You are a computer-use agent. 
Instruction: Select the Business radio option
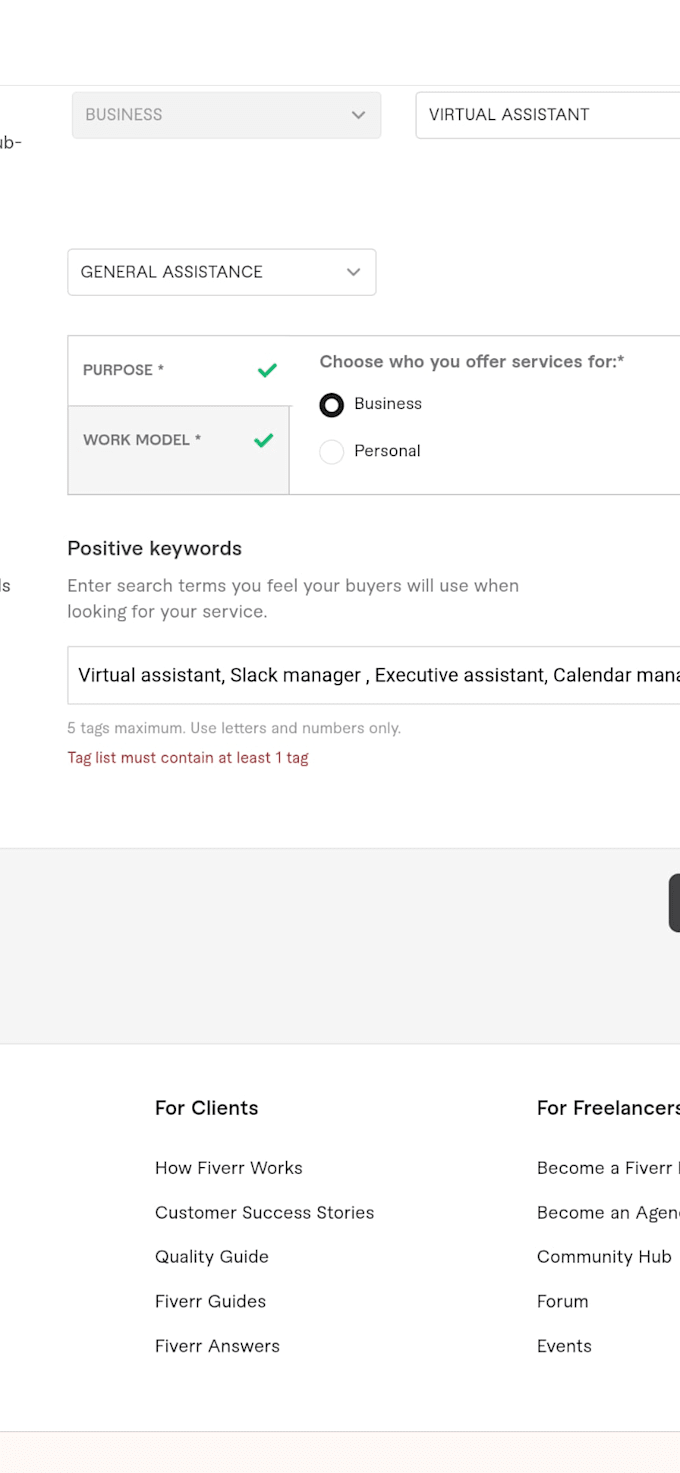tap(331, 405)
